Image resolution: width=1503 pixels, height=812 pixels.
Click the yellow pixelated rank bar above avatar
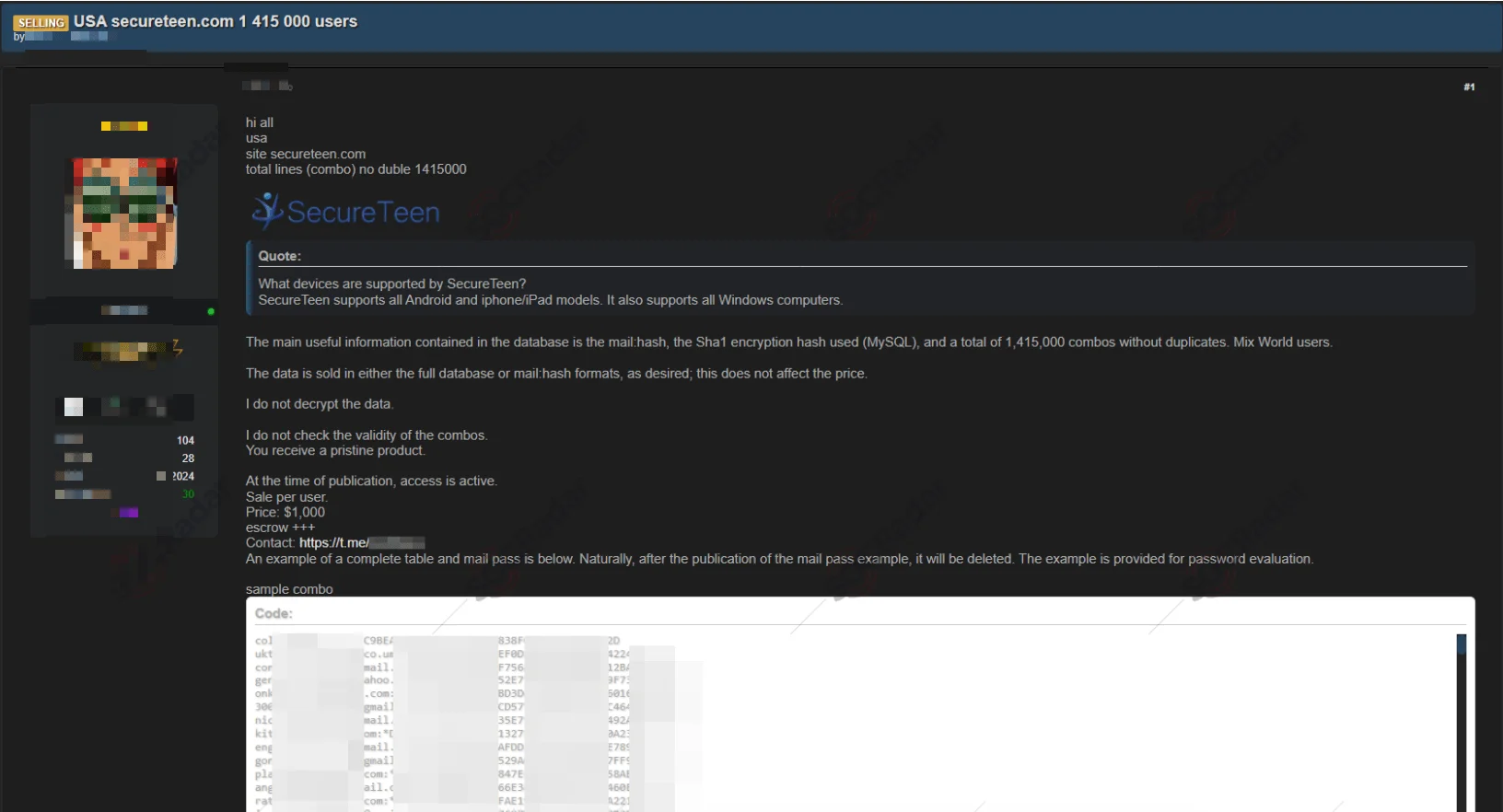(124, 126)
